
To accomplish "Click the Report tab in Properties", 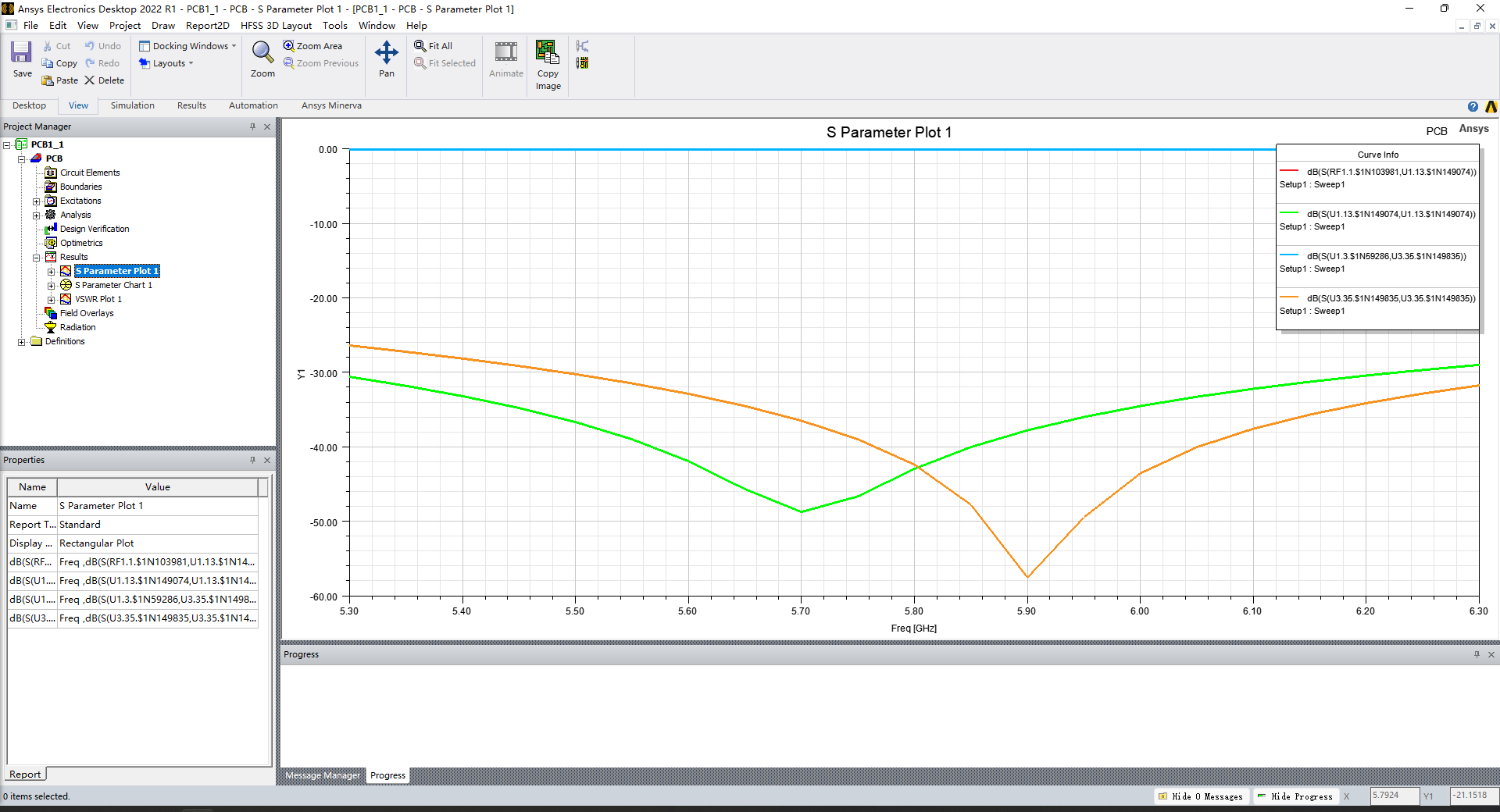I will (25, 775).
